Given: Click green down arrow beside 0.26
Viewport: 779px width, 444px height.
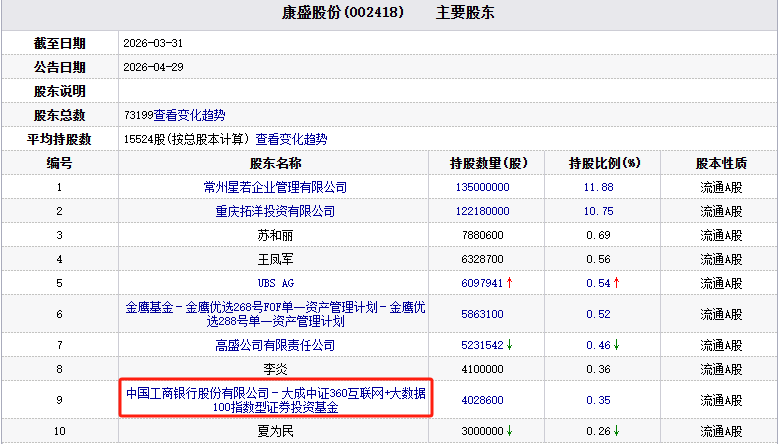Looking at the screenshot, I should 617,431.
